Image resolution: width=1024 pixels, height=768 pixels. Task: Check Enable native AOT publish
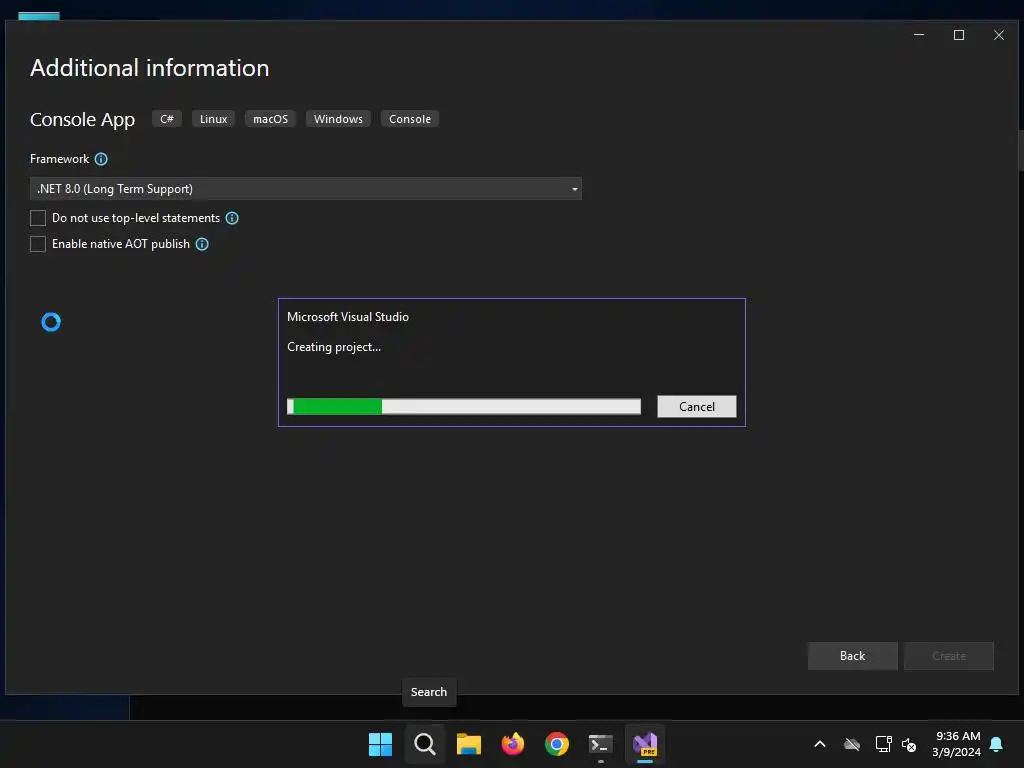pos(38,244)
